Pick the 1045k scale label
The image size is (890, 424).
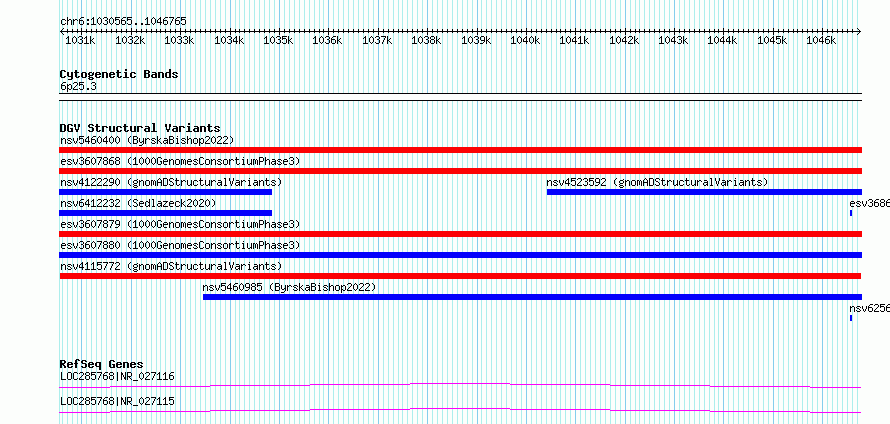(x=772, y=40)
